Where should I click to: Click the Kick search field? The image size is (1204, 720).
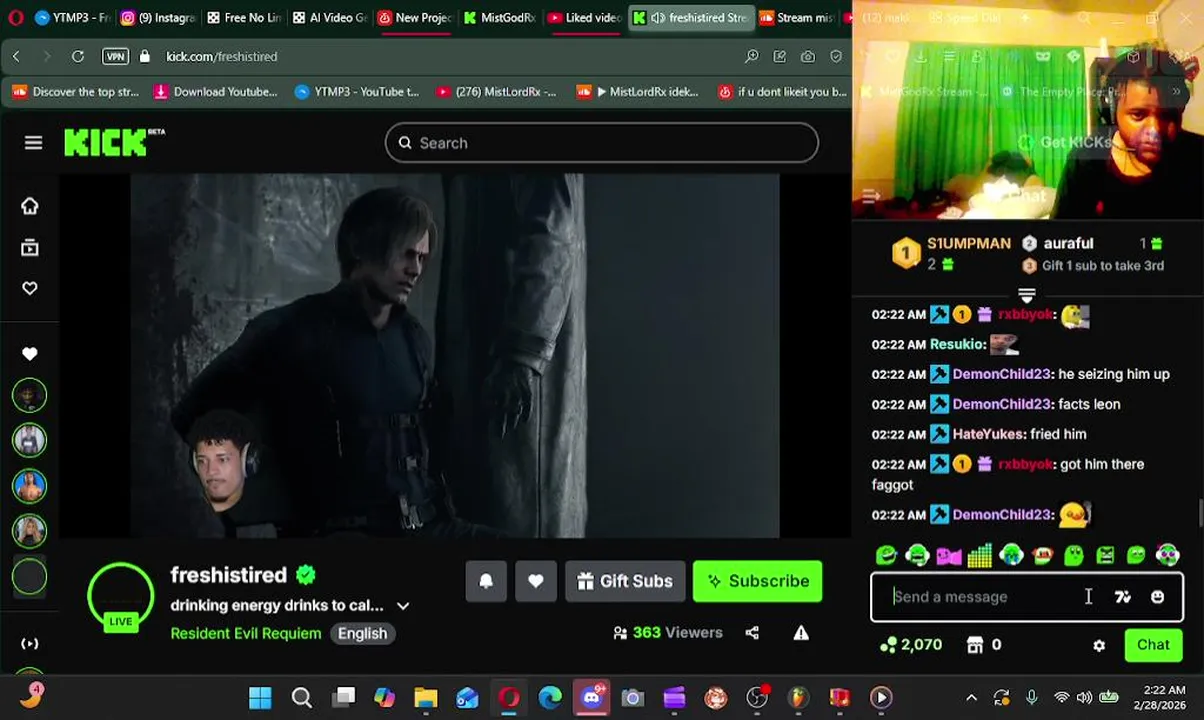click(601, 143)
